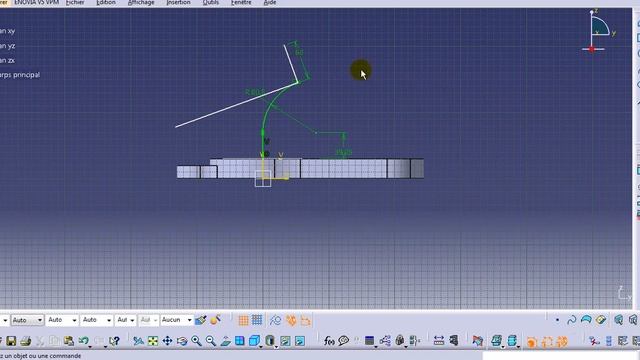
Task: Select the xy plane tree item
Action: click(x=7, y=31)
